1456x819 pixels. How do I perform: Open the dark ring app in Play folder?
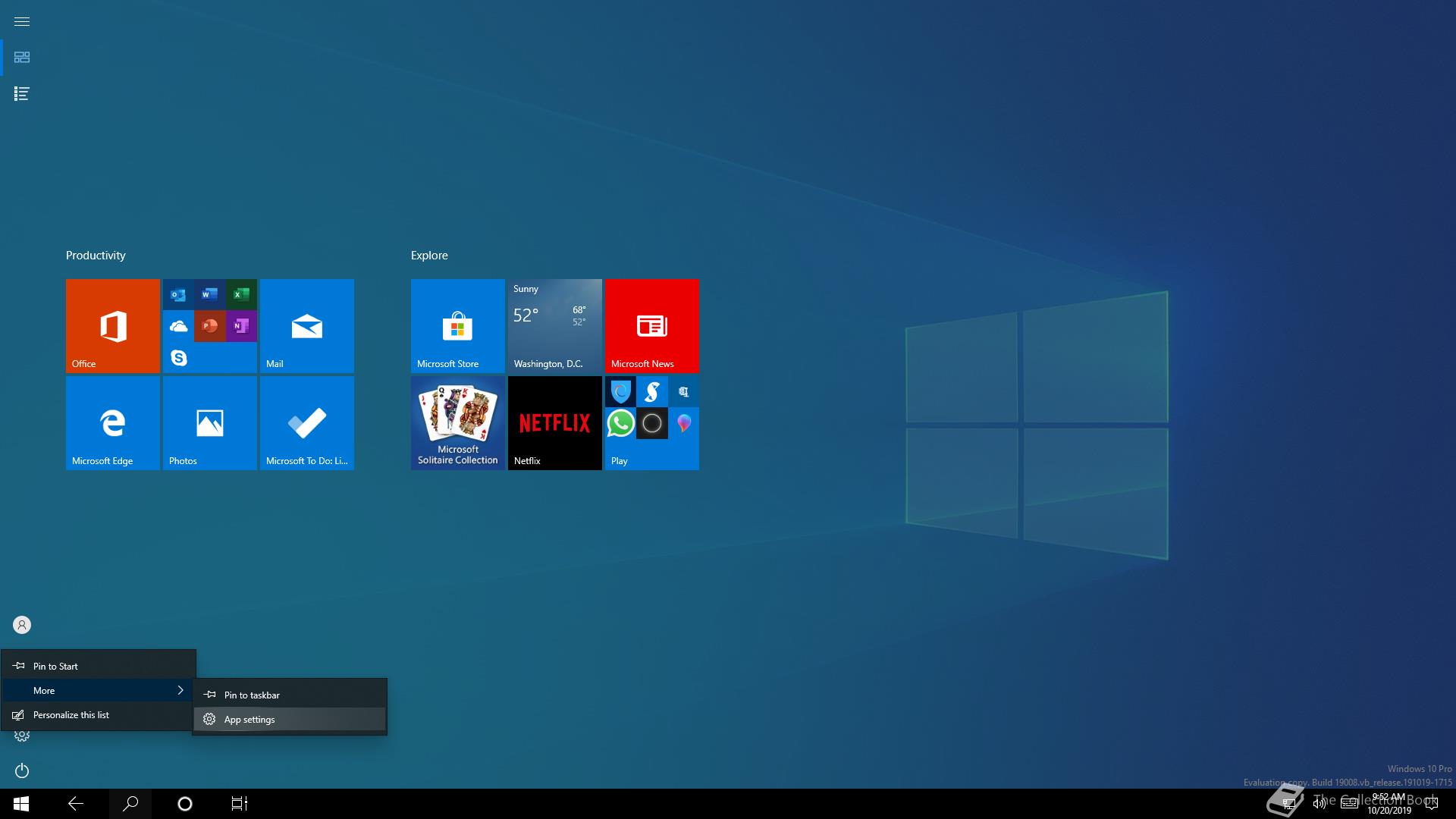[x=652, y=423]
